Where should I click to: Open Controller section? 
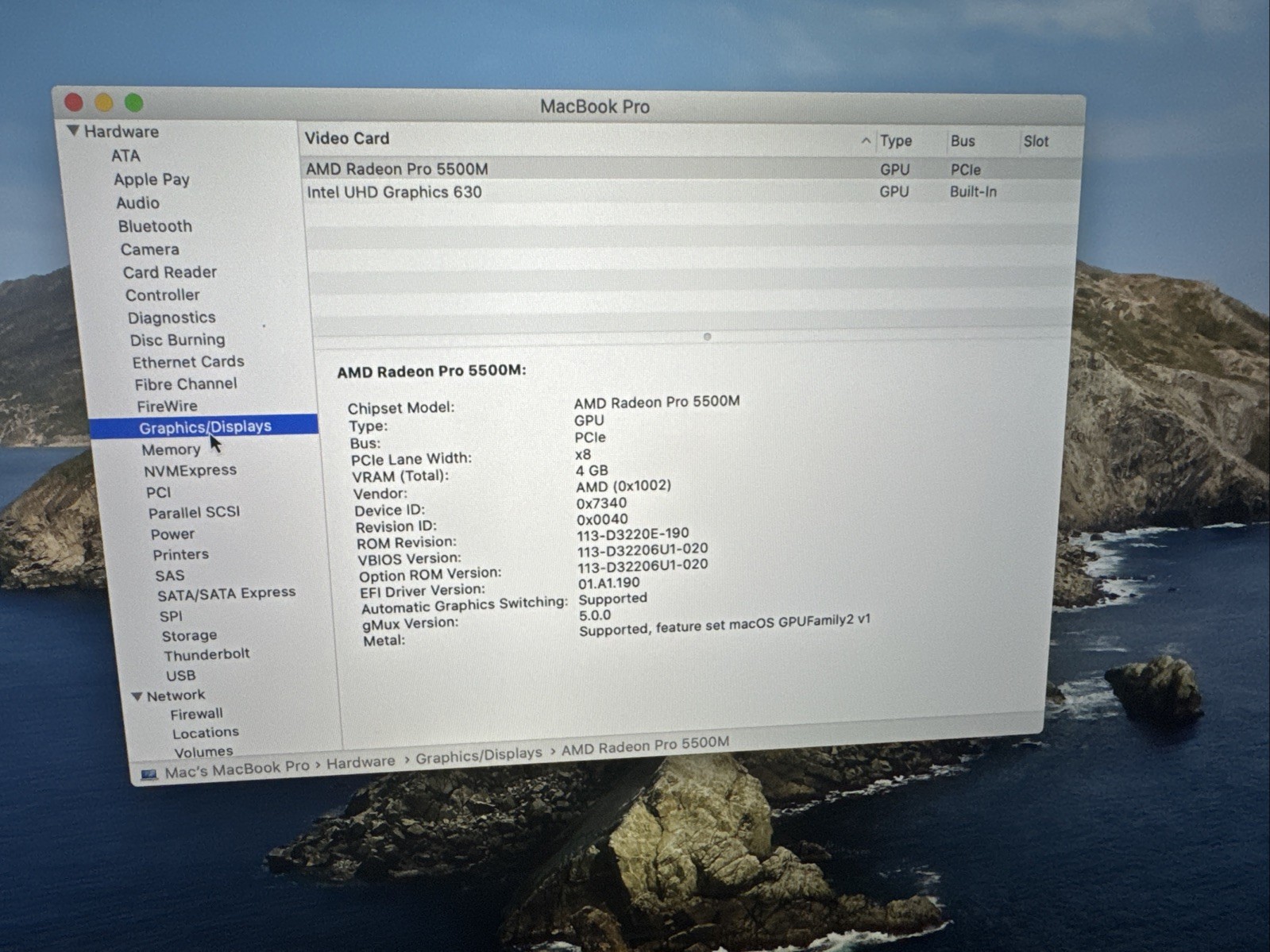(x=162, y=295)
